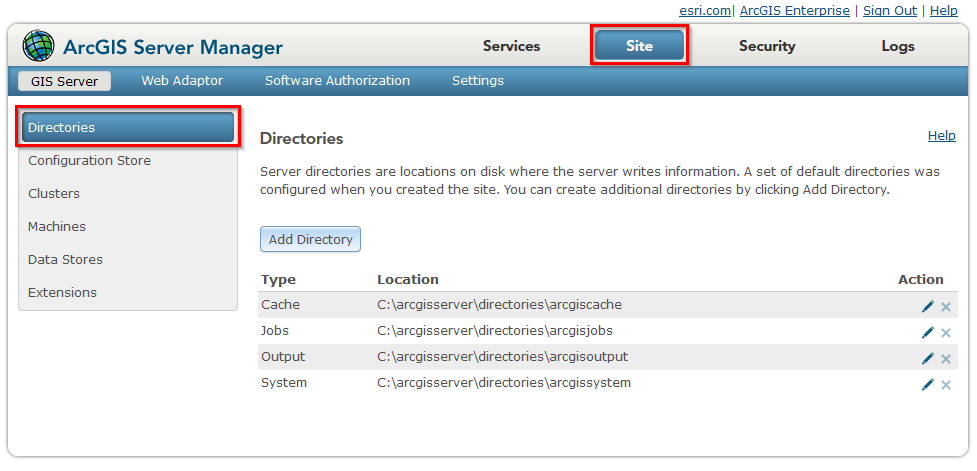Click the ArcGIS globe logo icon

tap(39, 46)
